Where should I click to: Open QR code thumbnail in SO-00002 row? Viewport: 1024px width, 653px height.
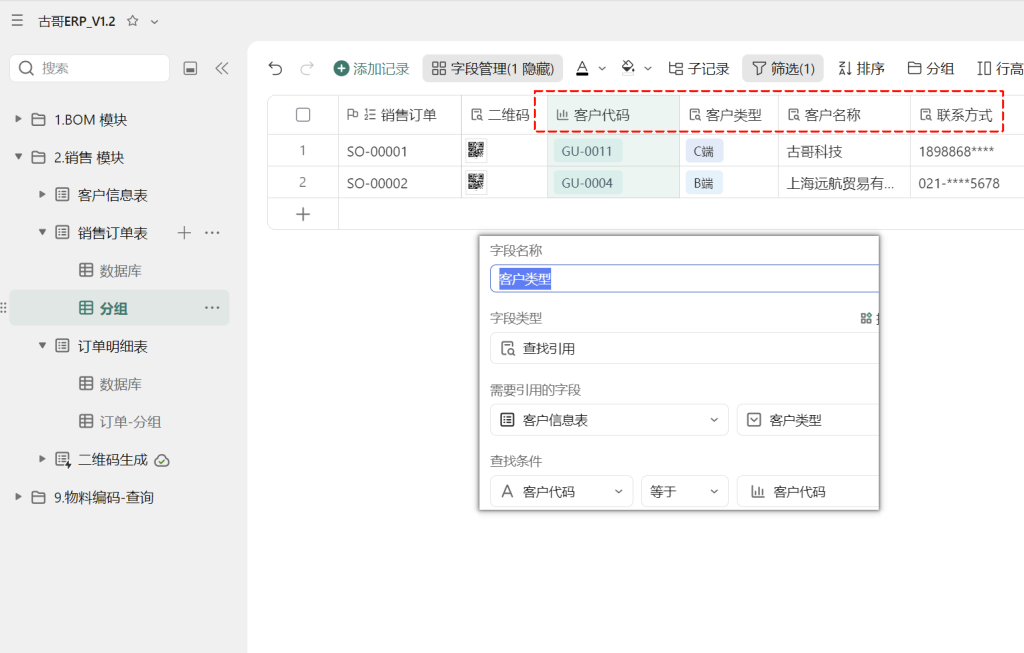(x=476, y=182)
